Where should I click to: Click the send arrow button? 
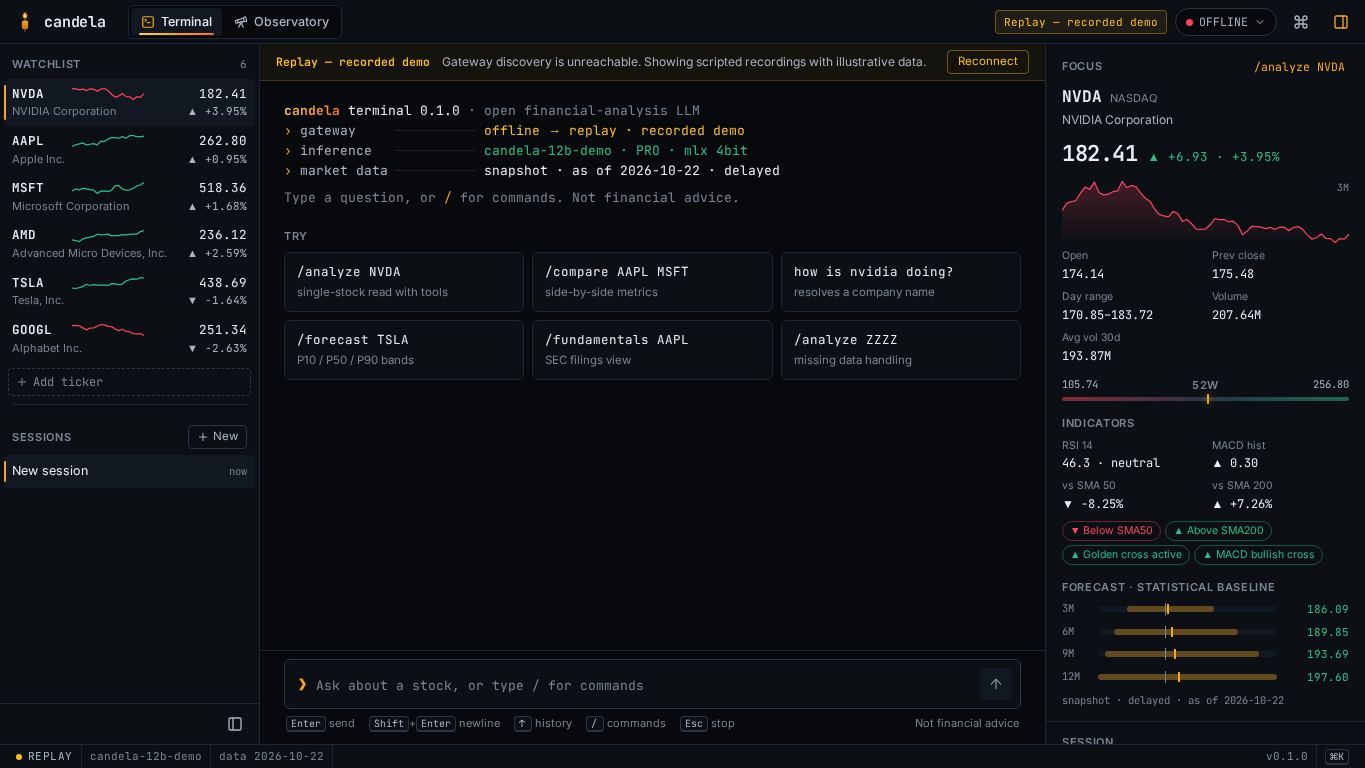click(x=996, y=684)
